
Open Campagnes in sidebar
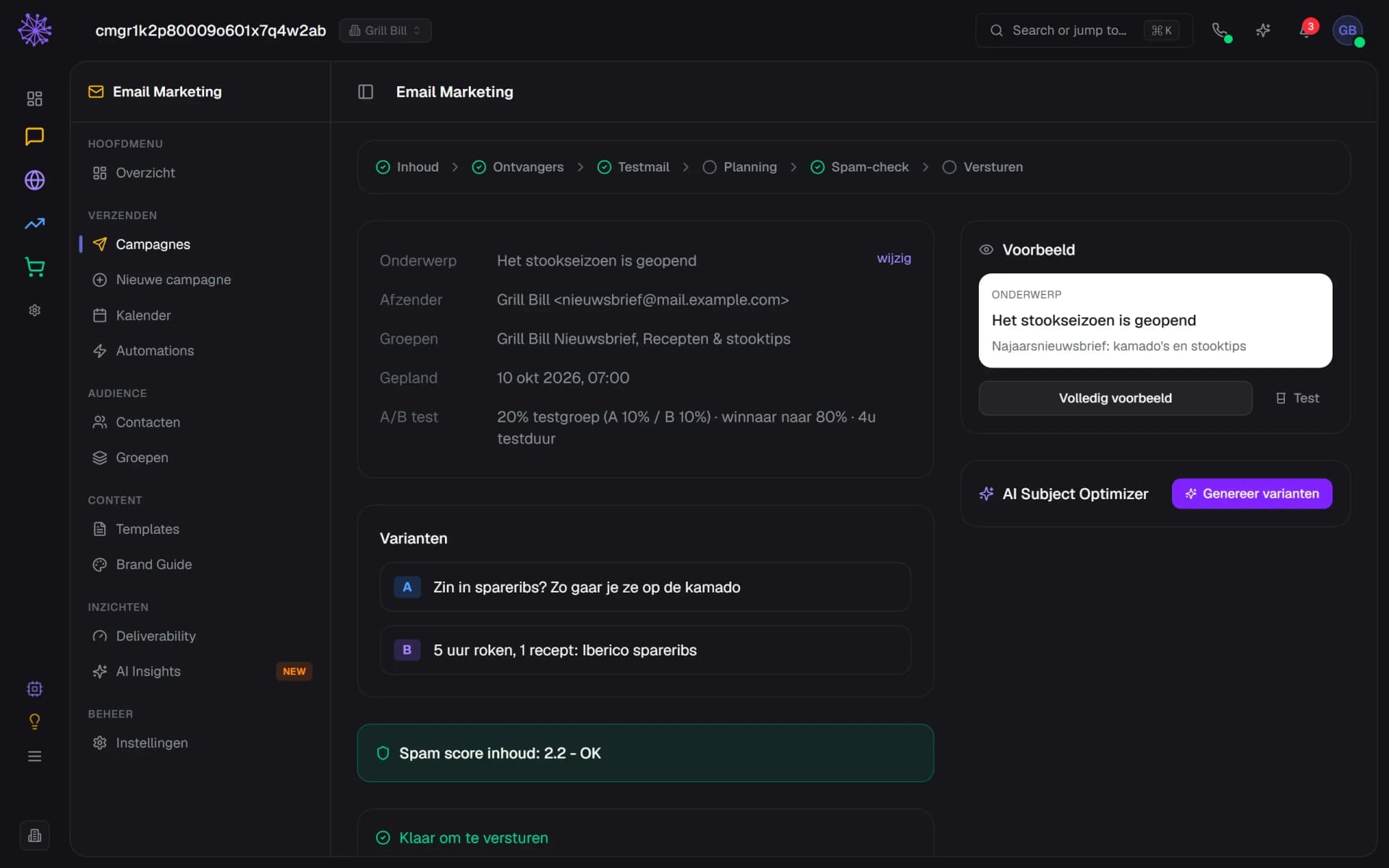[x=200, y=244]
